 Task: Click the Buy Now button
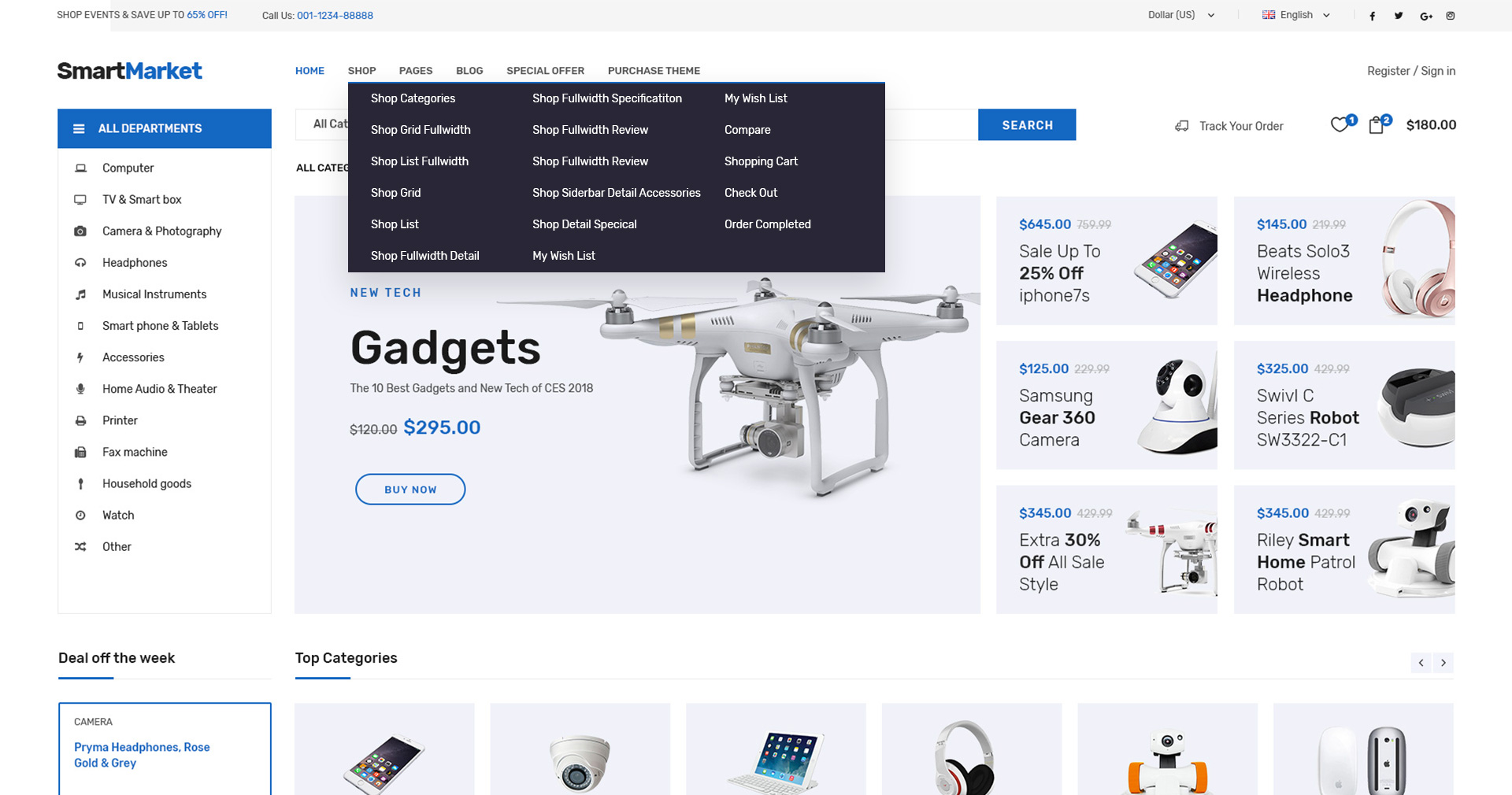pos(410,489)
